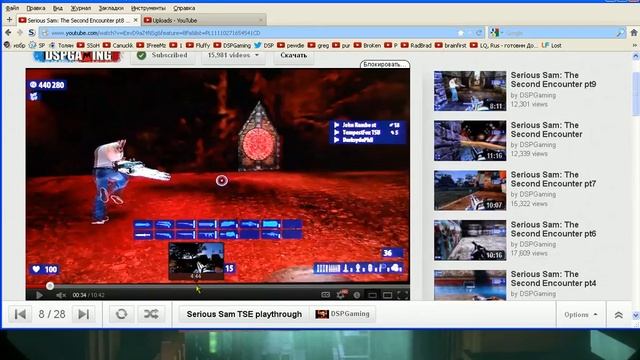The image size is (640, 360).
Task: Open the greg bookmark
Action: (318, 45)
